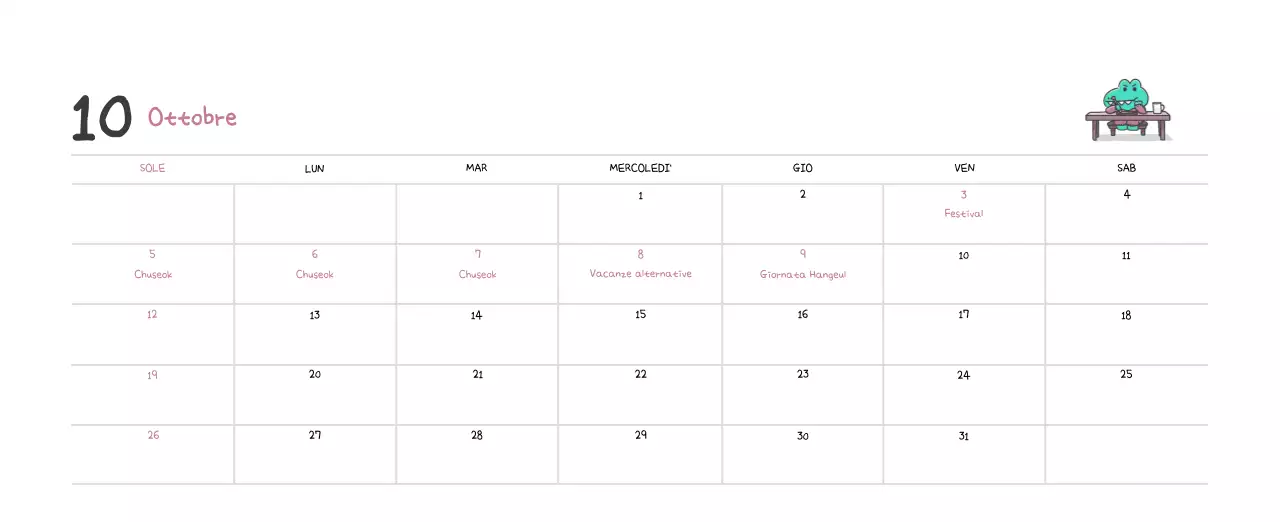Image resolution: width=1280 pixels, height=522 pixels.
Task: Open the Chuseok event on October 7
Action: point(477,274)
